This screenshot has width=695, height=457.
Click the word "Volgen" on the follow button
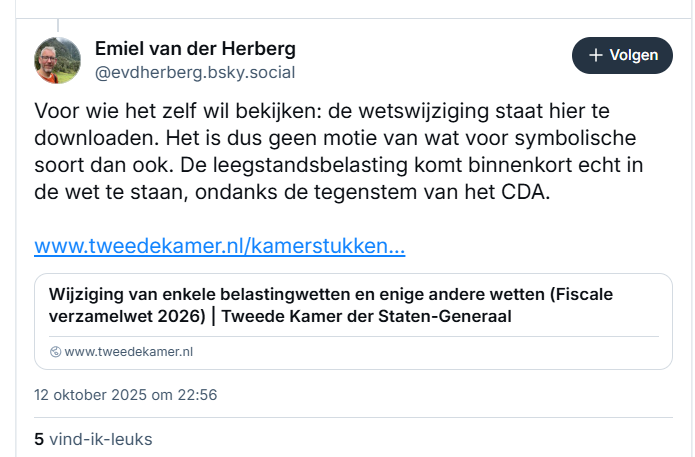point(634,55)
